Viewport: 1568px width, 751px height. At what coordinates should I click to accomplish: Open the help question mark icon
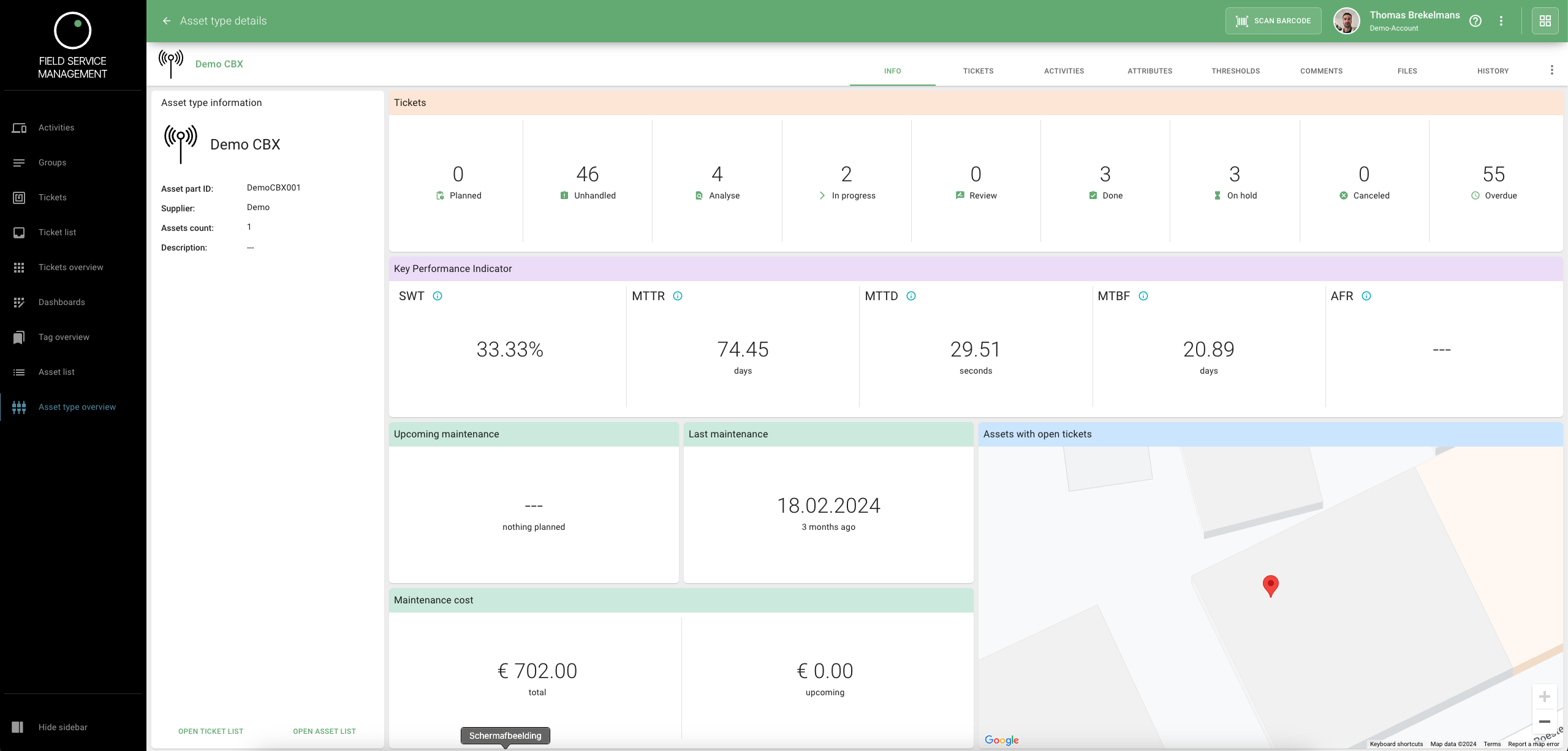[1475, 21]
